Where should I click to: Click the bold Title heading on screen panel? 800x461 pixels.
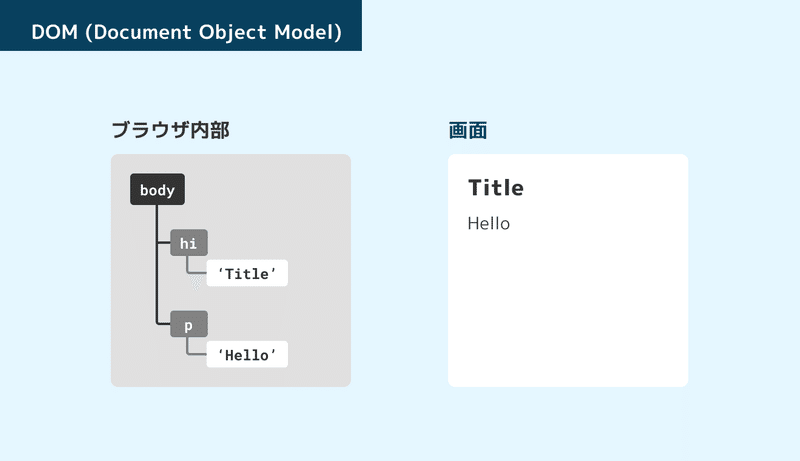496,188
